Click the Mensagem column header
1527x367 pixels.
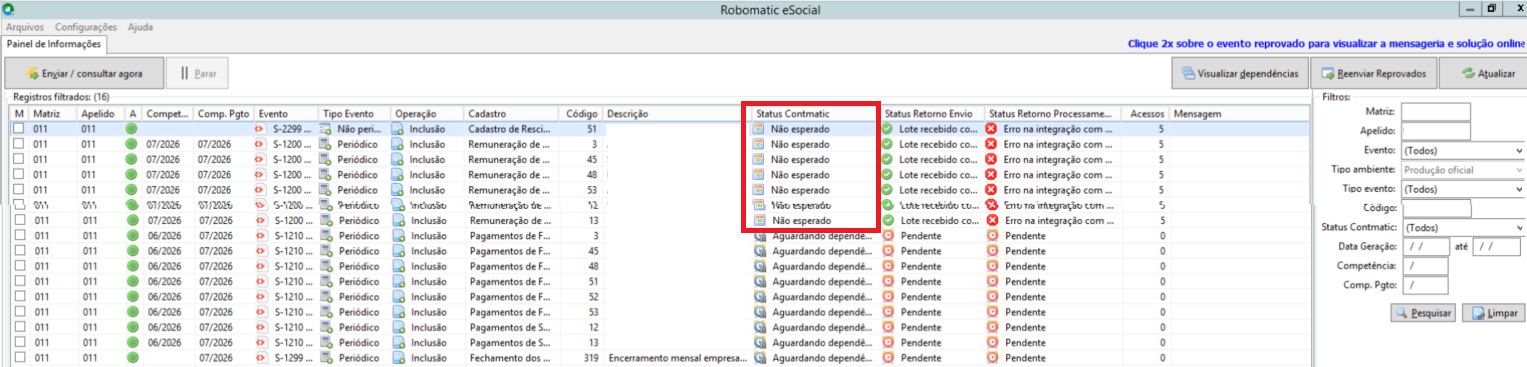pos(1239,114)
